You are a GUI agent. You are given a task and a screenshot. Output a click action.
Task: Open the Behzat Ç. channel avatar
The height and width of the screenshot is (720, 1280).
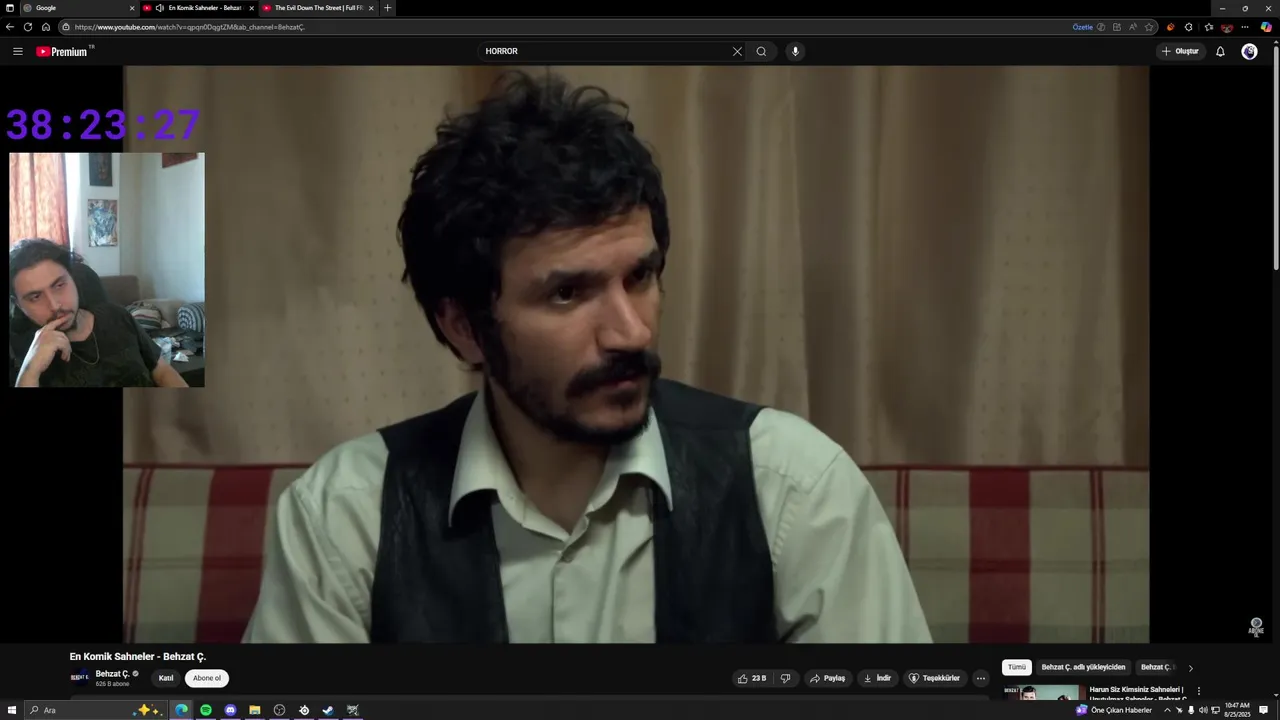[79, 677]
